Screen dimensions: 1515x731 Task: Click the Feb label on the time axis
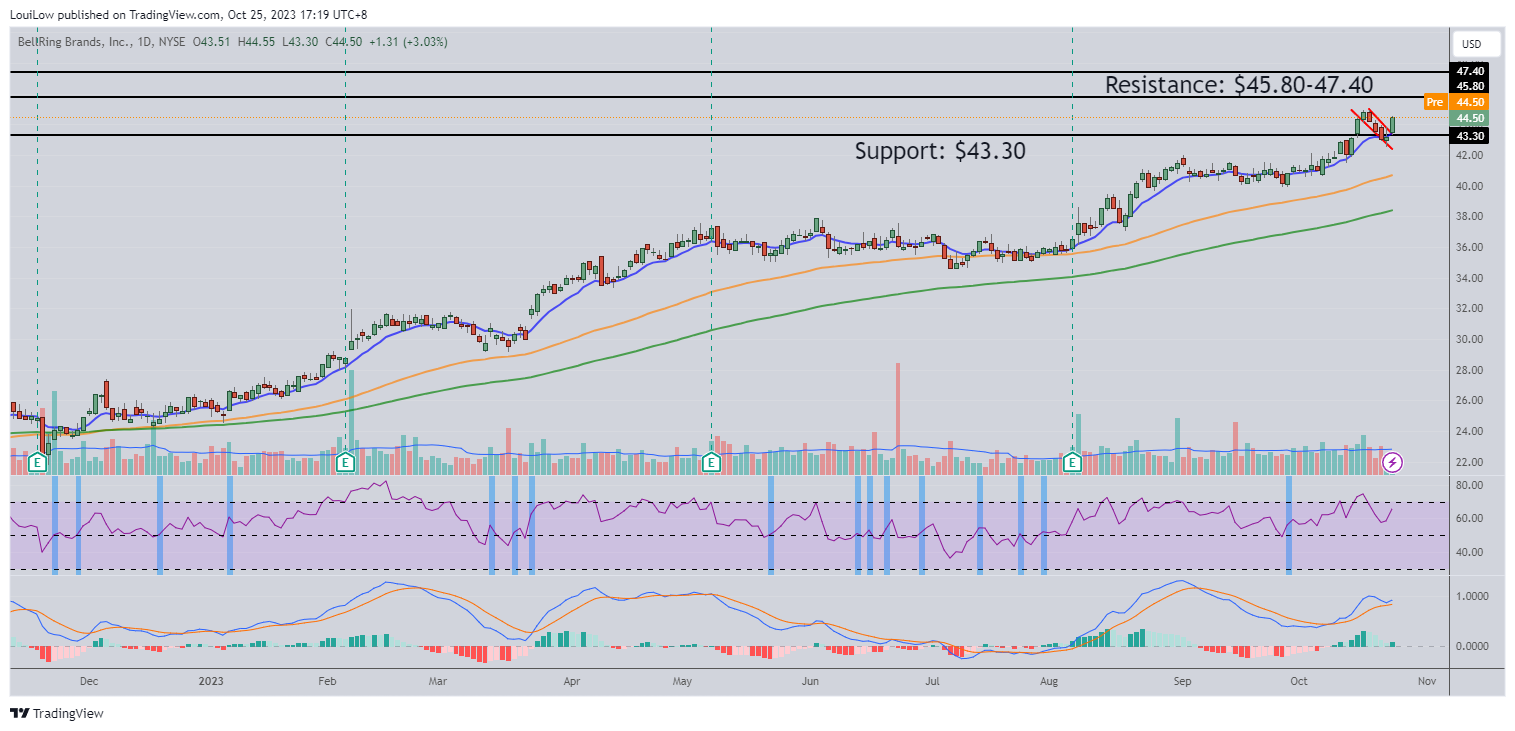(326, 681)
